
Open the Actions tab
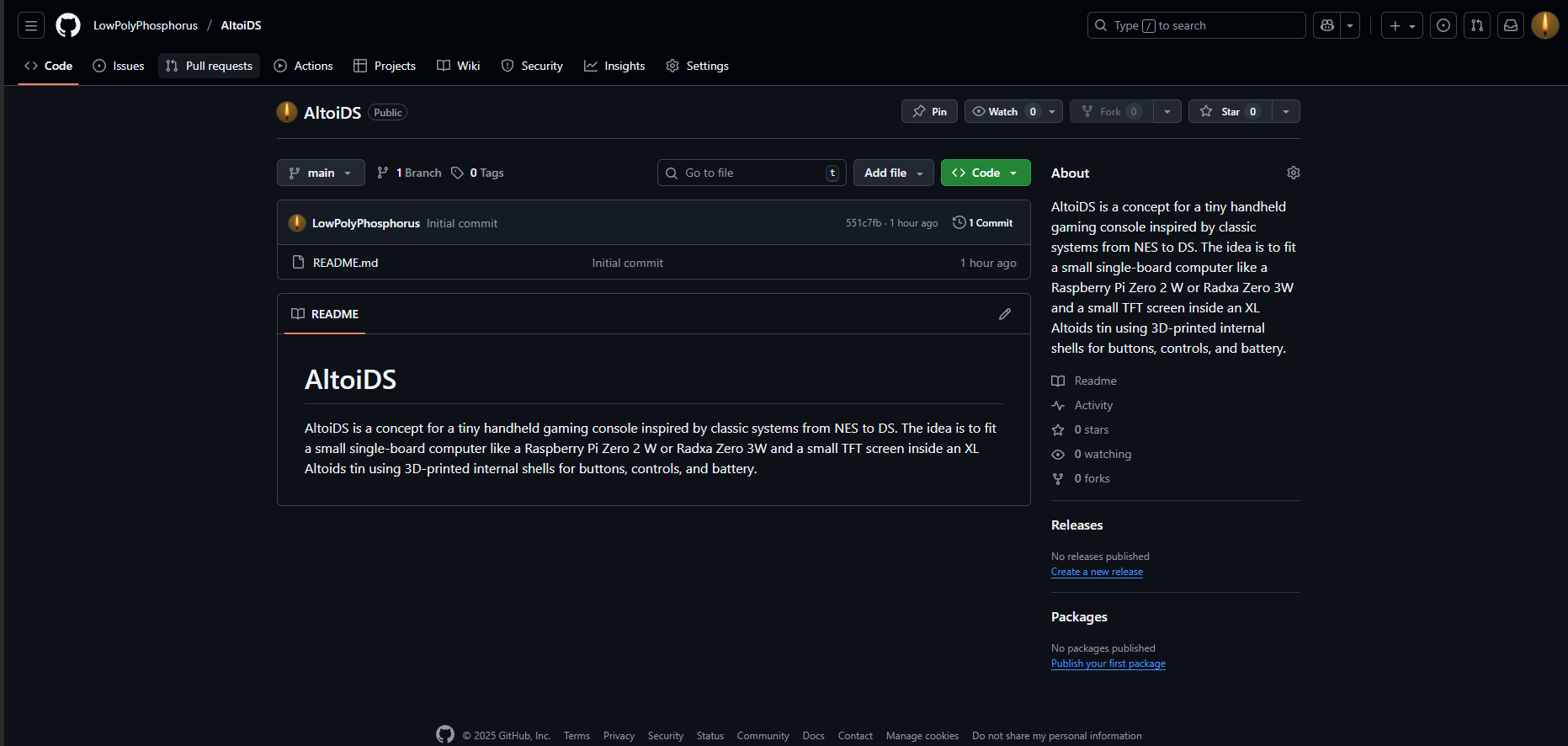(x=304, y=66)
